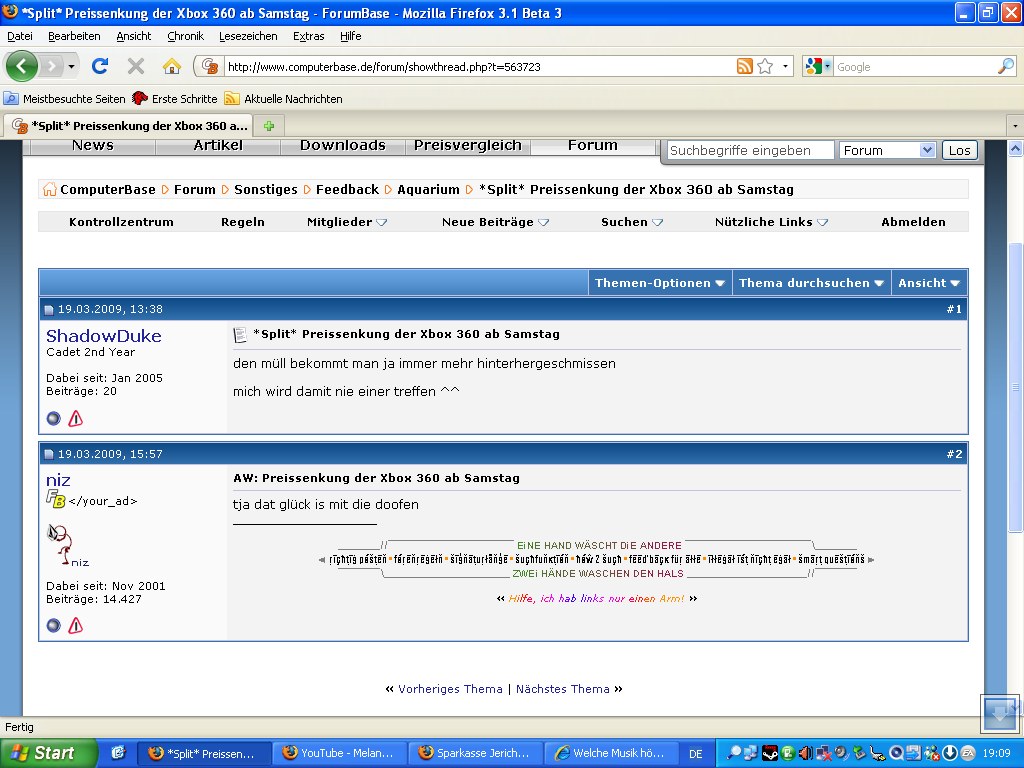The image size is (1024, 768).
Task: Open the home page icon
Action: click(172, 66)
